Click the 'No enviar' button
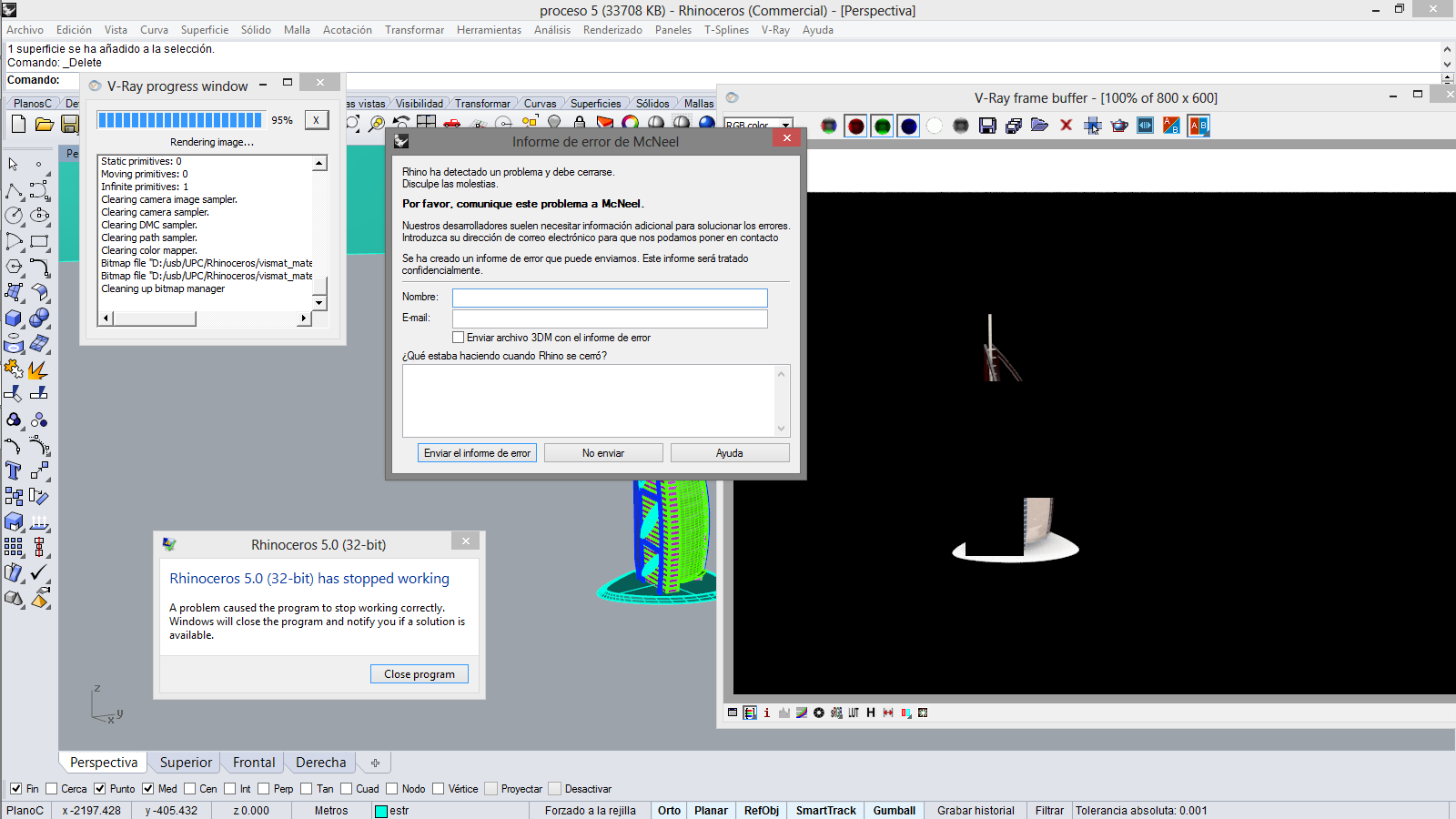1456x819 pixels. coord(603,453)
